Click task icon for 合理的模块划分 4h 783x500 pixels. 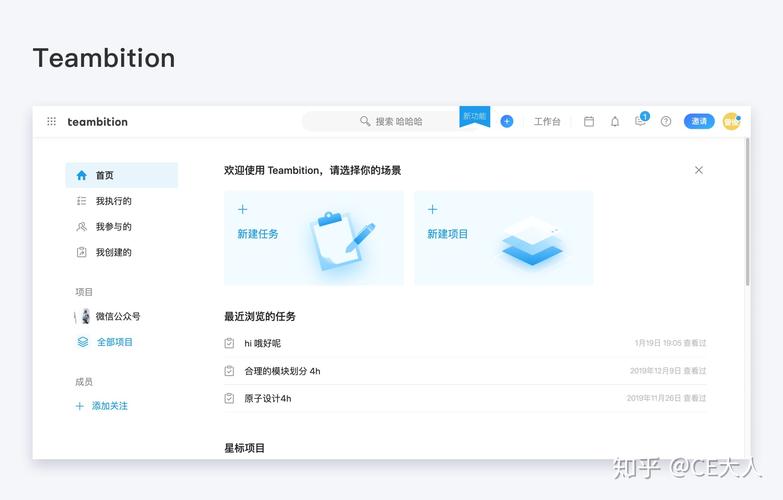click(x=229, y=371)
